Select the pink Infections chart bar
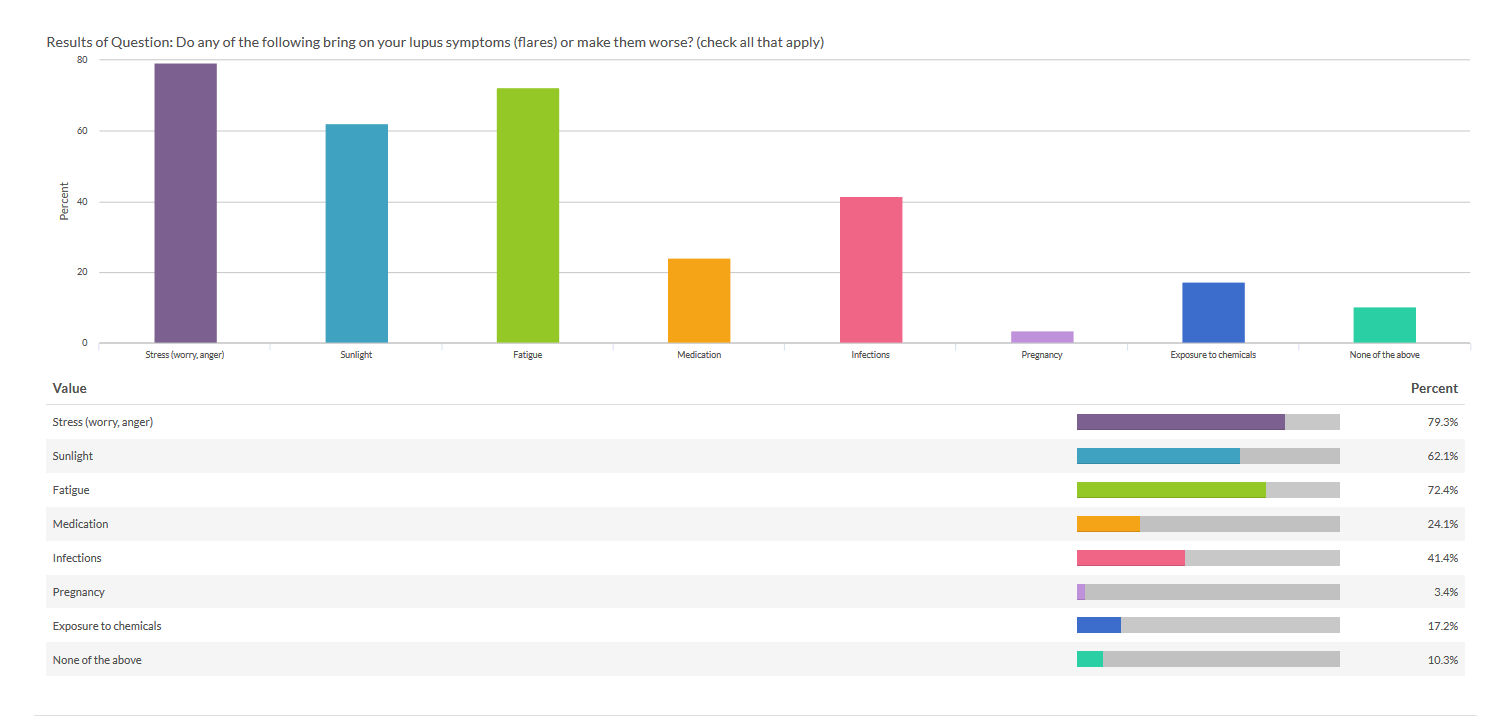 870,270
